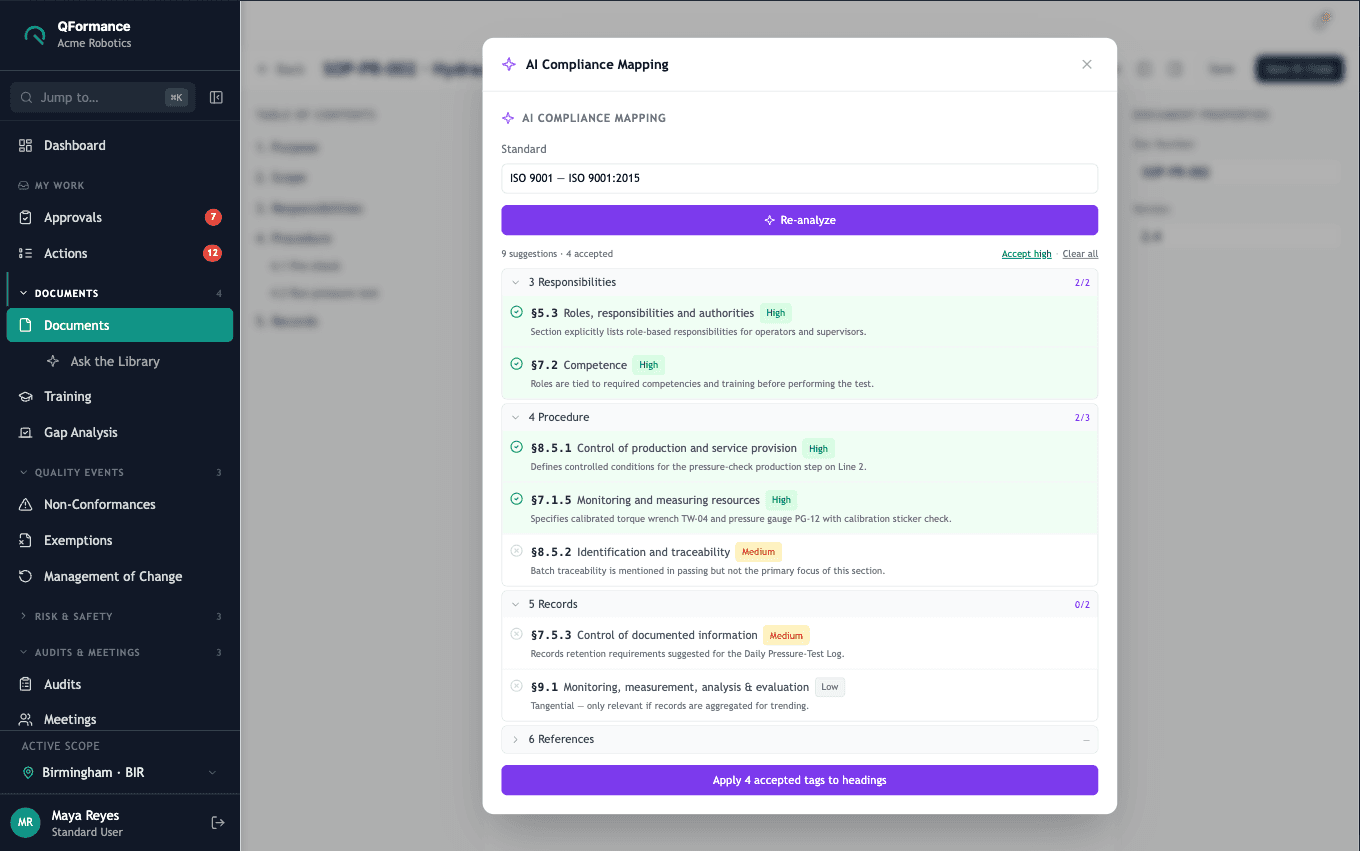The width and height of the screenshot is (1360, 851).
Task: Click the MR user avatar
Action: tap(25, 822)
